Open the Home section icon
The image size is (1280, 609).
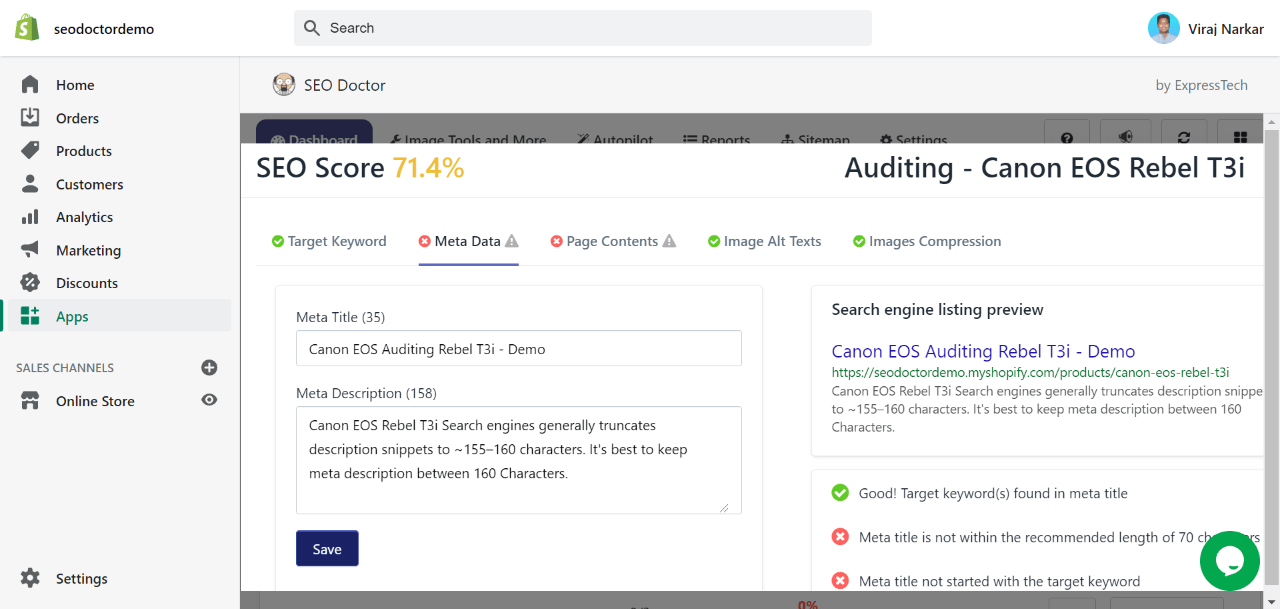pos(30,85)
